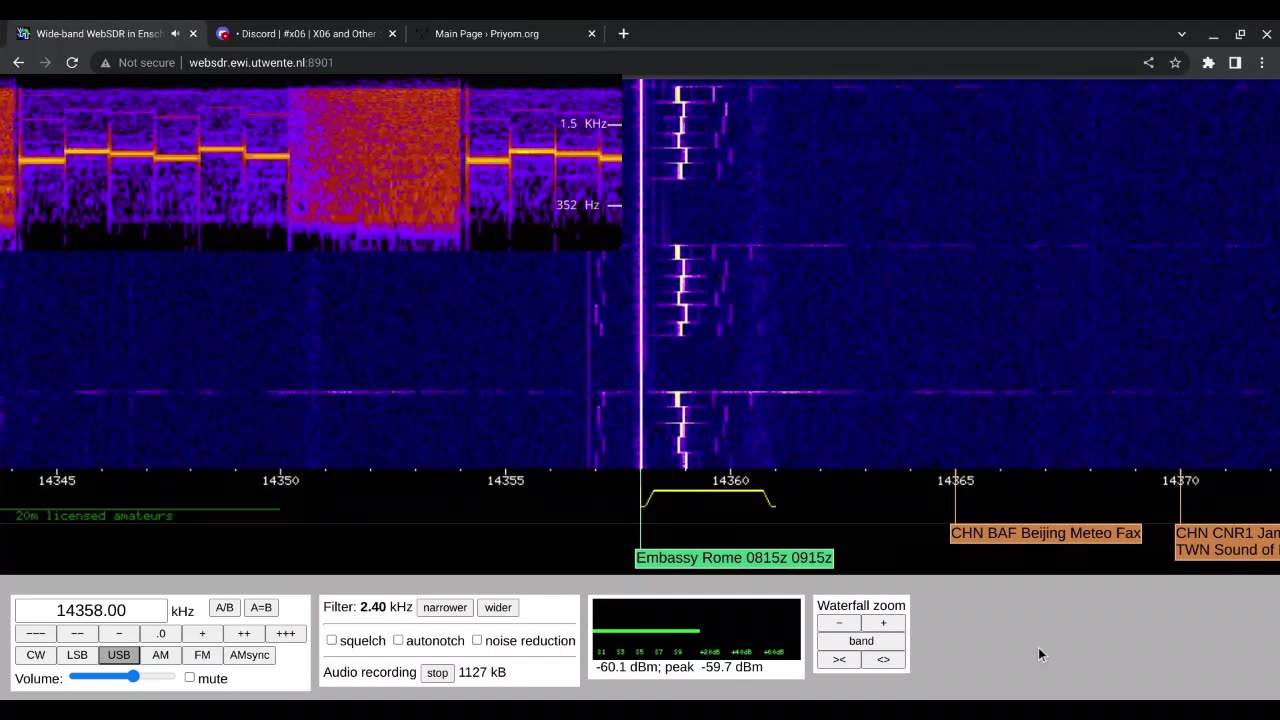1280x720 pixels.
Task: Select FM mode
Action: pyautogui.click(x=202, y=655)
